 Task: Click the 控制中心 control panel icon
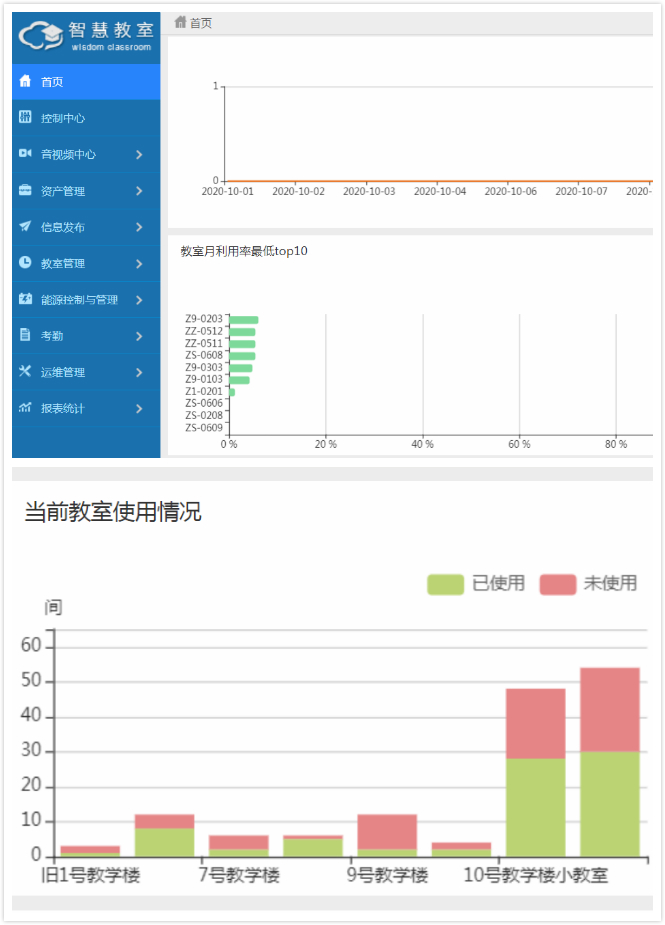click(x=26, y=118)
